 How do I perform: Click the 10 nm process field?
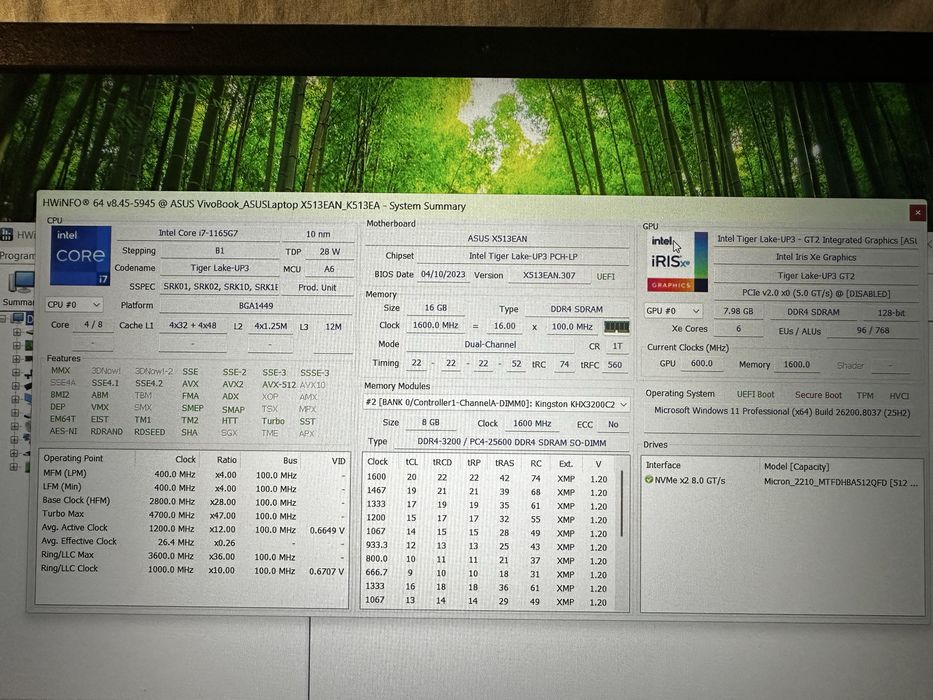point(318,234)
